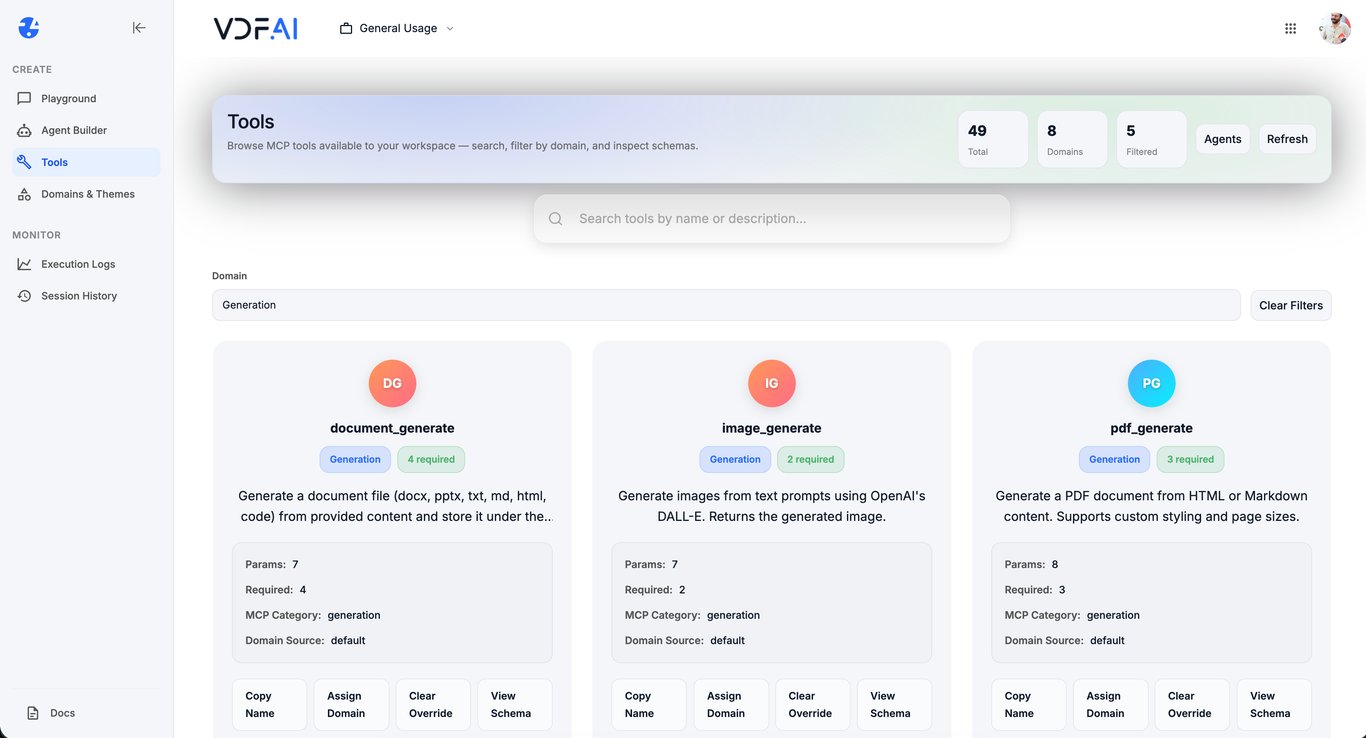Click the VDF AI logo
This screenshot has width=1366, height=738.
point(255,28)
